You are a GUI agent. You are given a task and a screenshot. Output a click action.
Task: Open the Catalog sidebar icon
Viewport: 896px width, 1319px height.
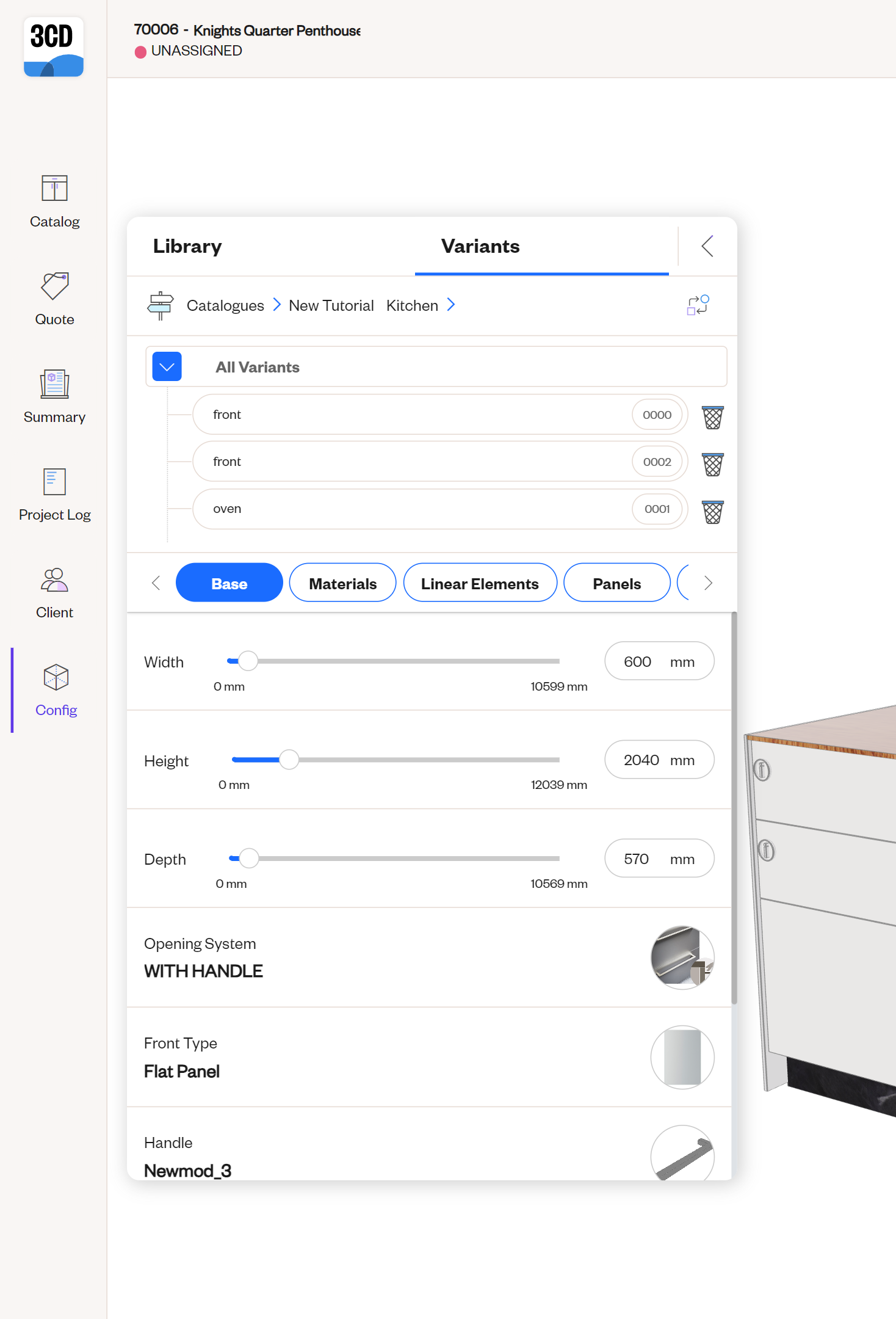54,189
